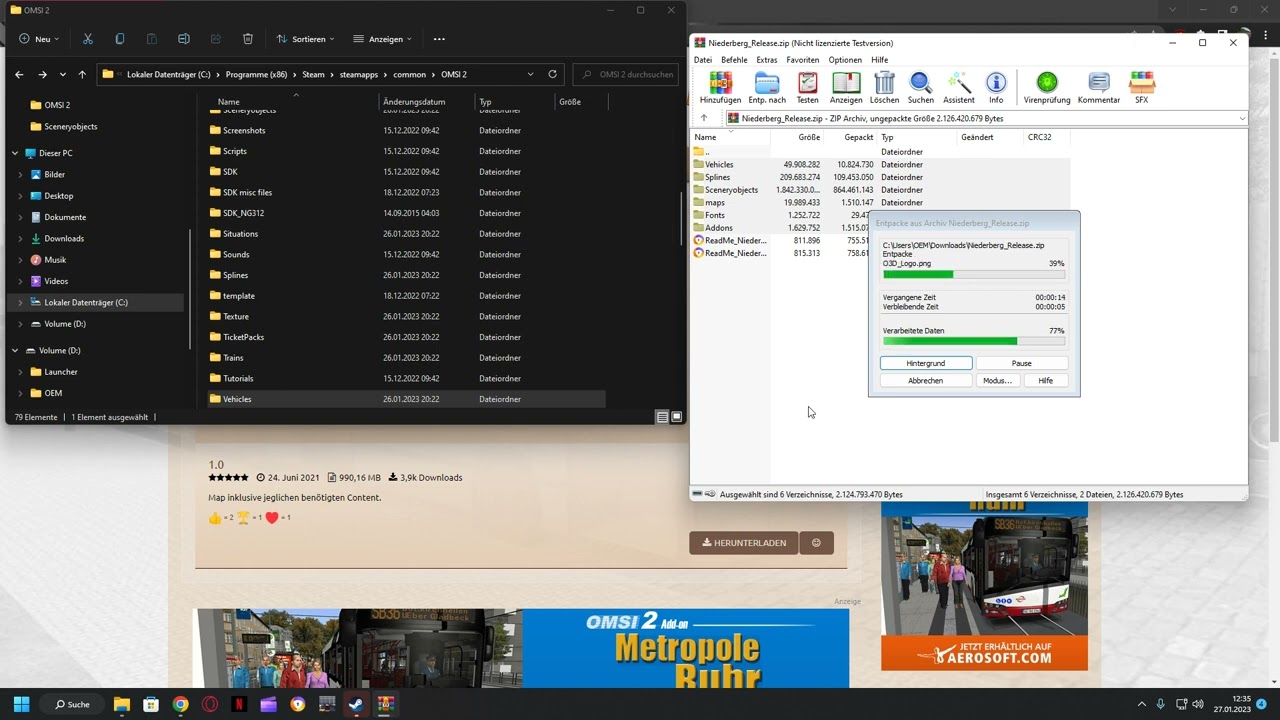Screen dimensions: 1280x720
Task: Click the Testen icon in WinRAR
Action: tap(807, 88)
